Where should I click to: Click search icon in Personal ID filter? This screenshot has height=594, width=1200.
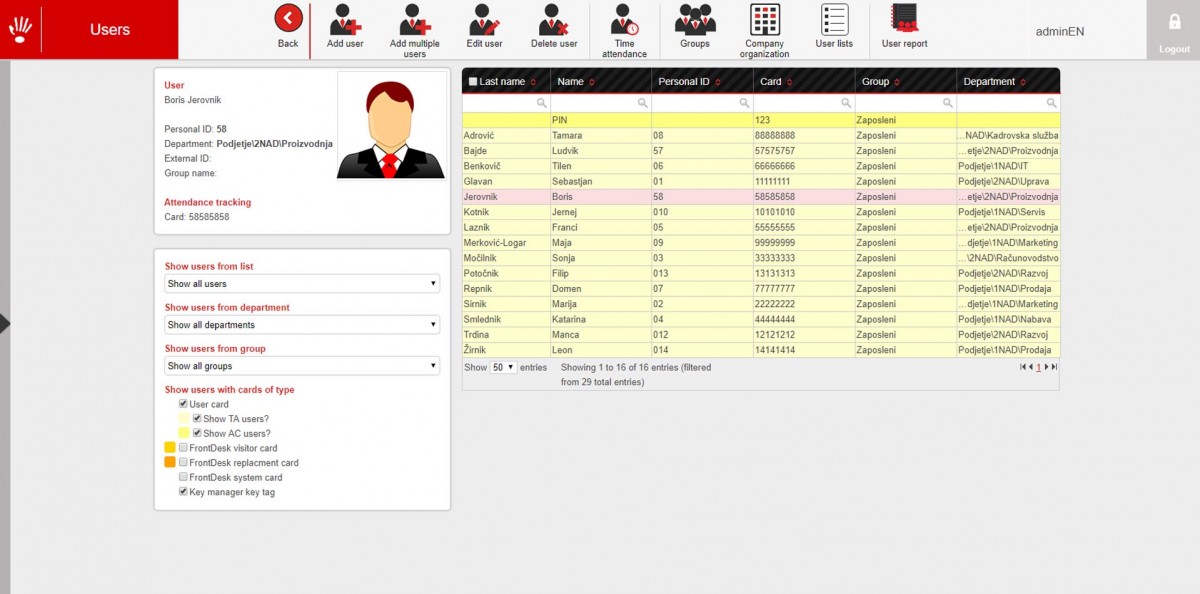pyautogui.click(x=744, y=103)
